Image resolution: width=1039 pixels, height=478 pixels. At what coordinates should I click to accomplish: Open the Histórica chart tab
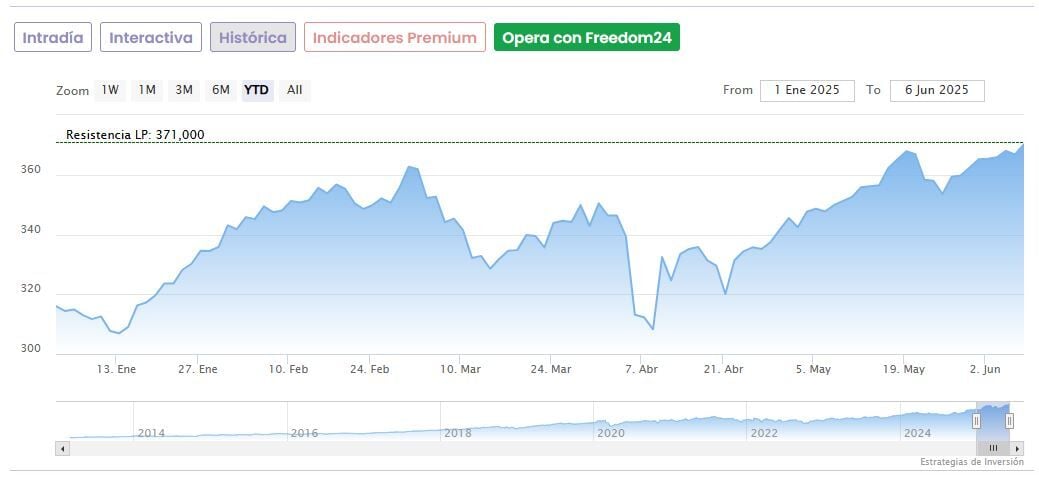(253, 38)
